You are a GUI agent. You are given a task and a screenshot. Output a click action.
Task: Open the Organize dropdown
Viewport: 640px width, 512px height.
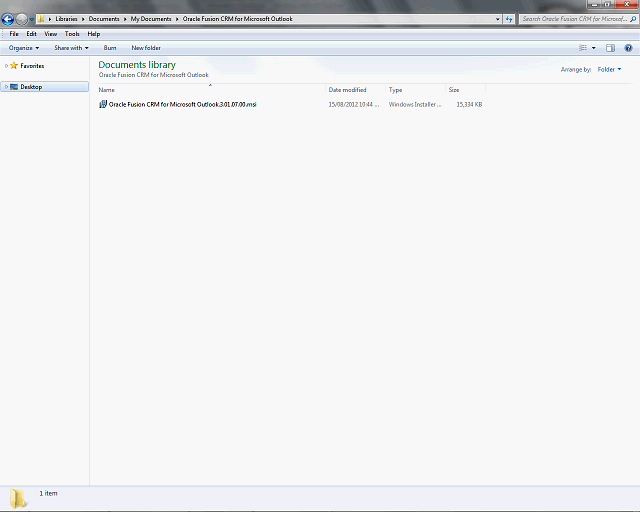(24, 48)
